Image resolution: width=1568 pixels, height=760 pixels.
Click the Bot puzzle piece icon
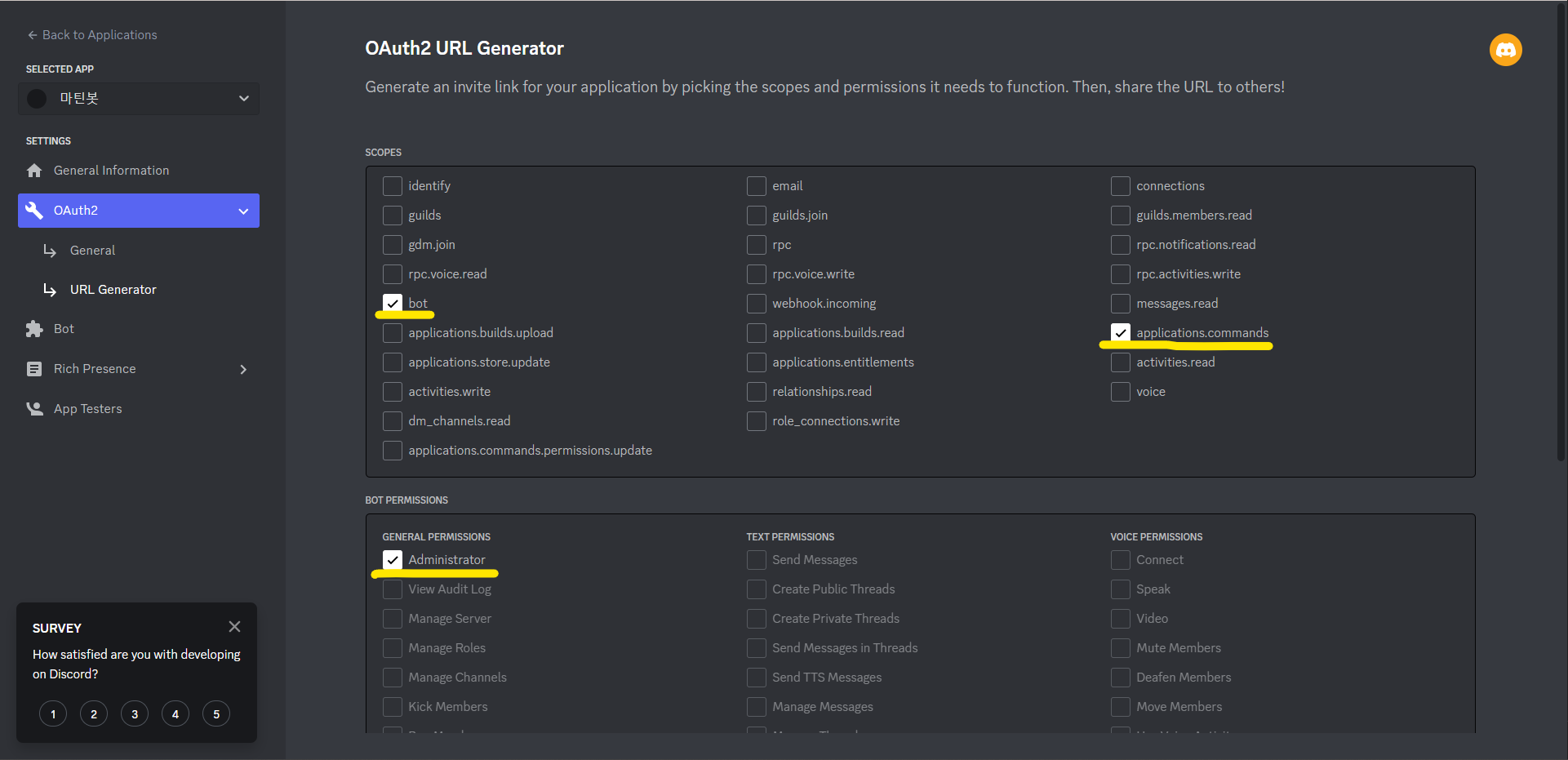click(x=34, y=329)
